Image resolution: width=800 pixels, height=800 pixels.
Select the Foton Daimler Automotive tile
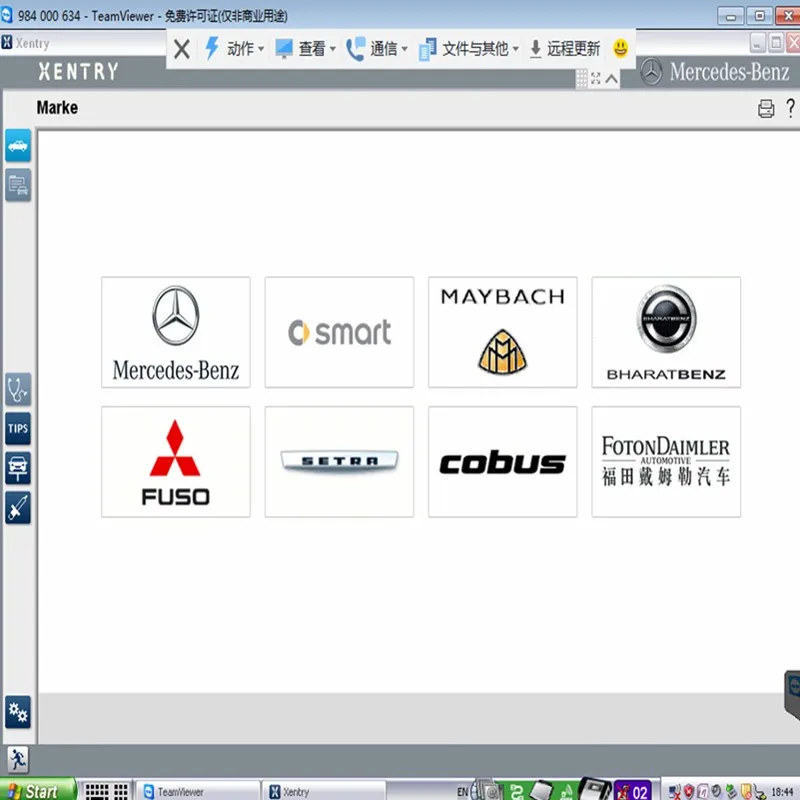[666, 462]
